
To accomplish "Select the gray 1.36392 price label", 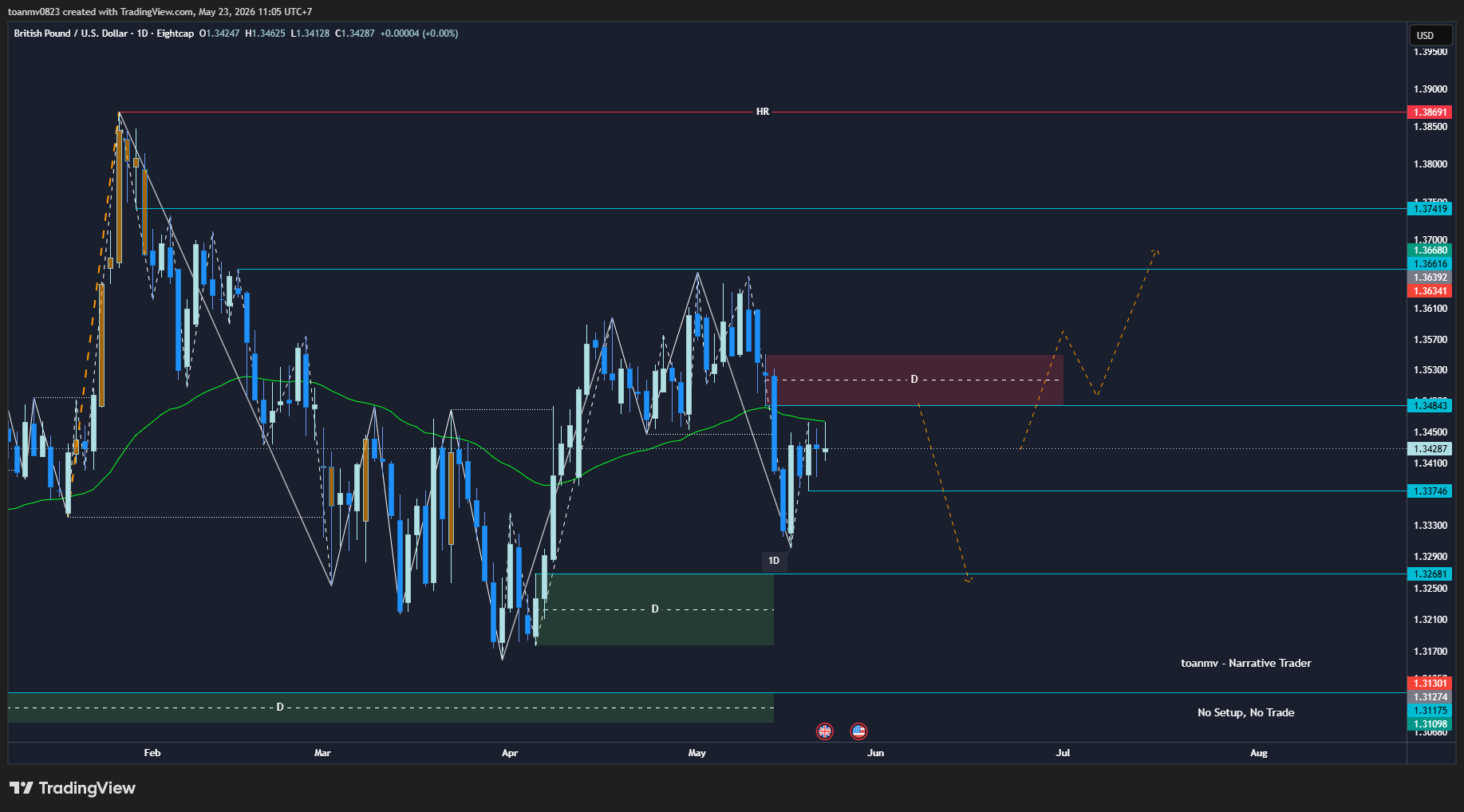I will pos(1430,278).
